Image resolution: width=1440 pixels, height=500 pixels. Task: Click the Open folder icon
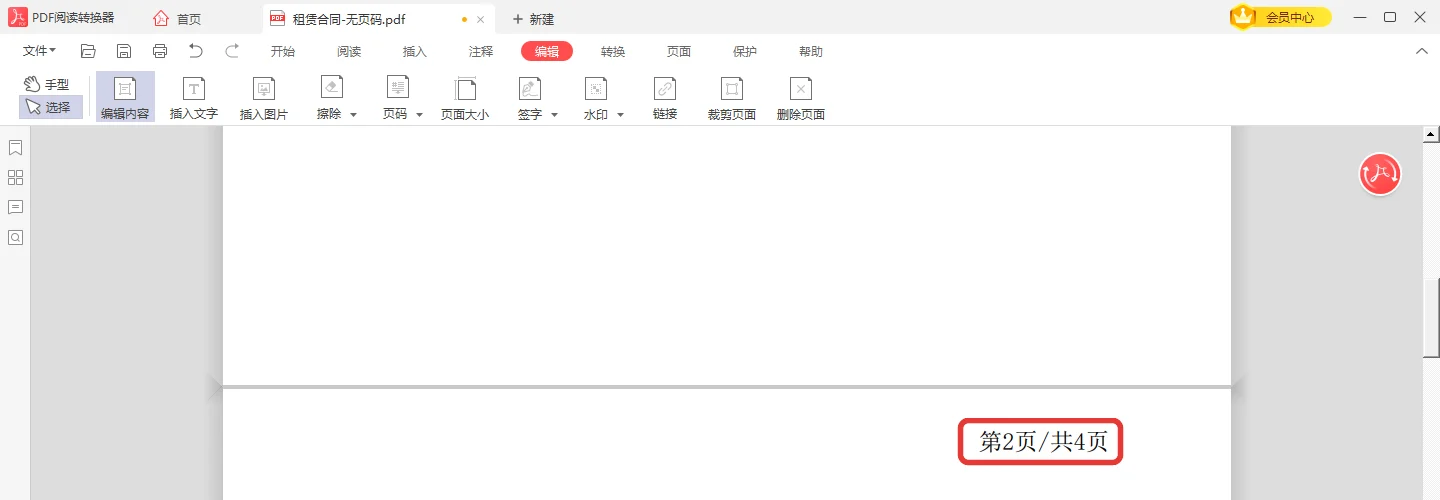(x=88, y=51)
